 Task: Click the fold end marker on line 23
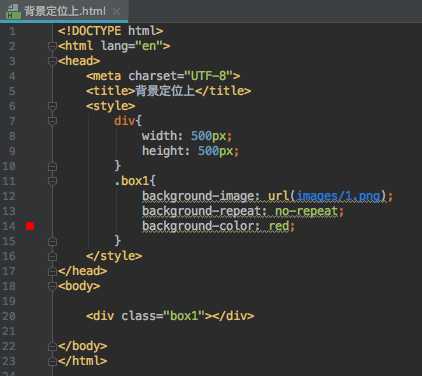point(52,361)
